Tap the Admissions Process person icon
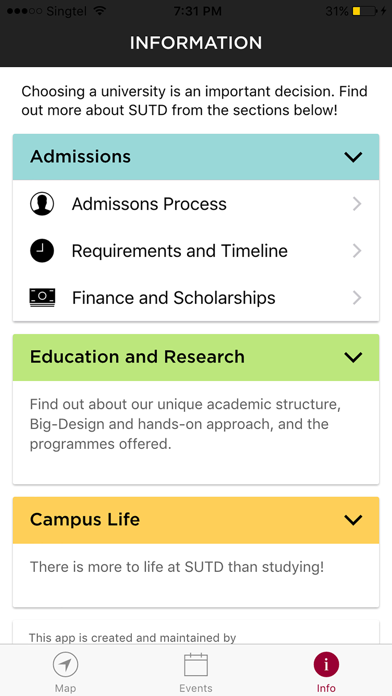 [42, 204]
